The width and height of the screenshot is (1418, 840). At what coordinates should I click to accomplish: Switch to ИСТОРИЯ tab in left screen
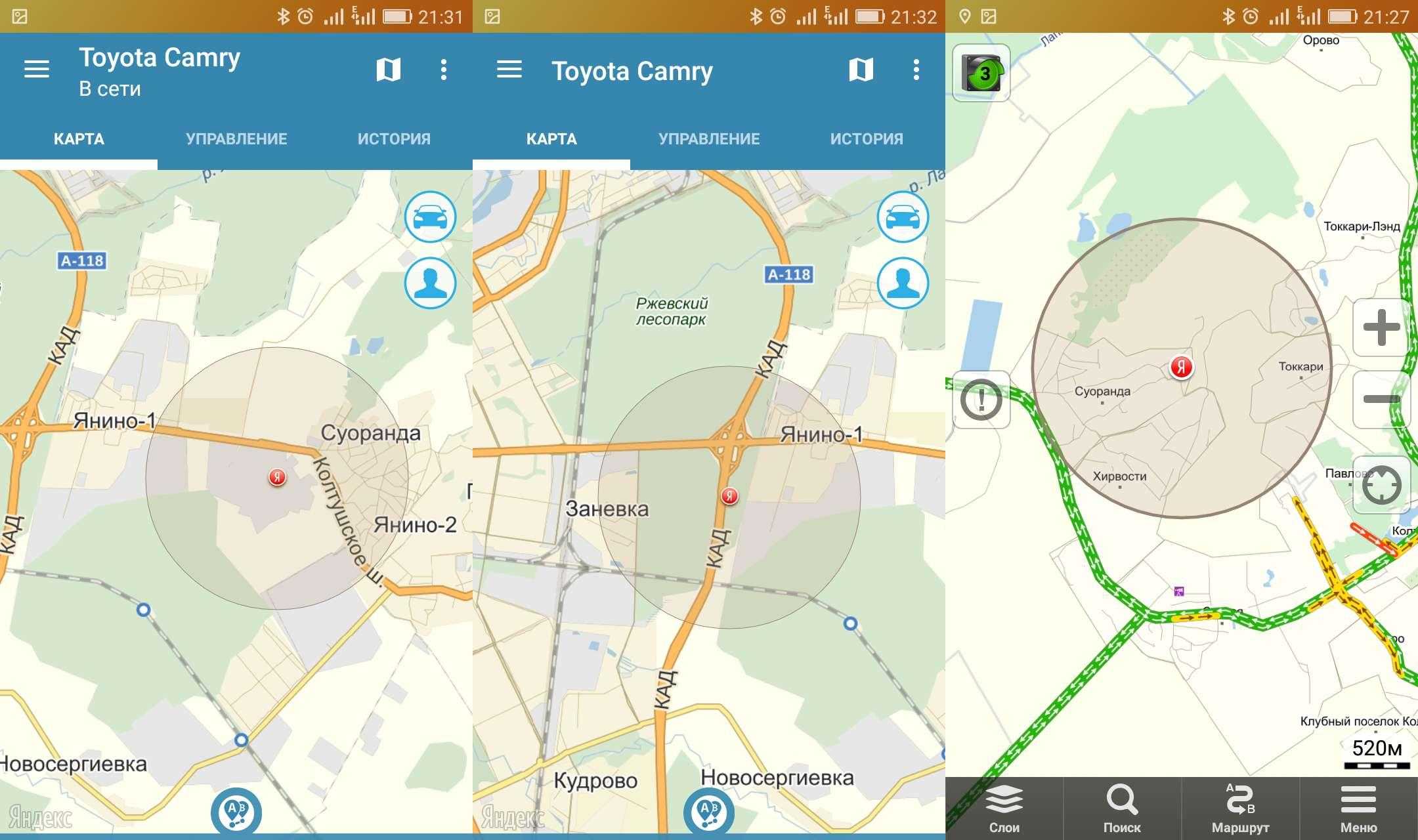[x=394, y=139]
